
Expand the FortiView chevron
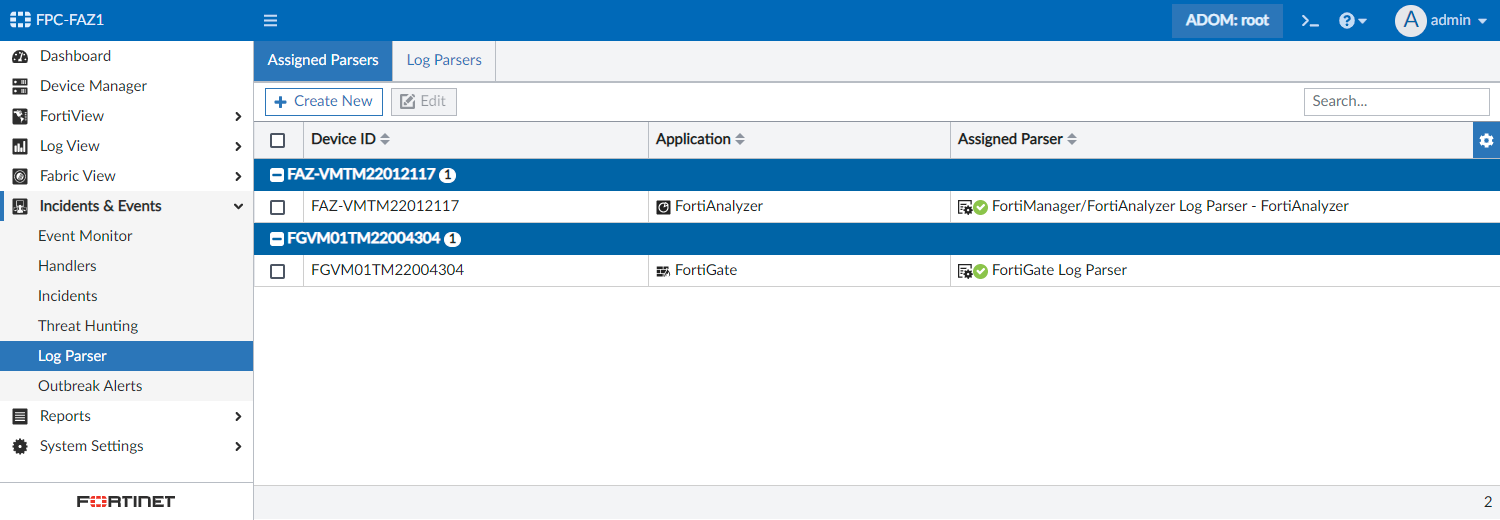point(238,116)
